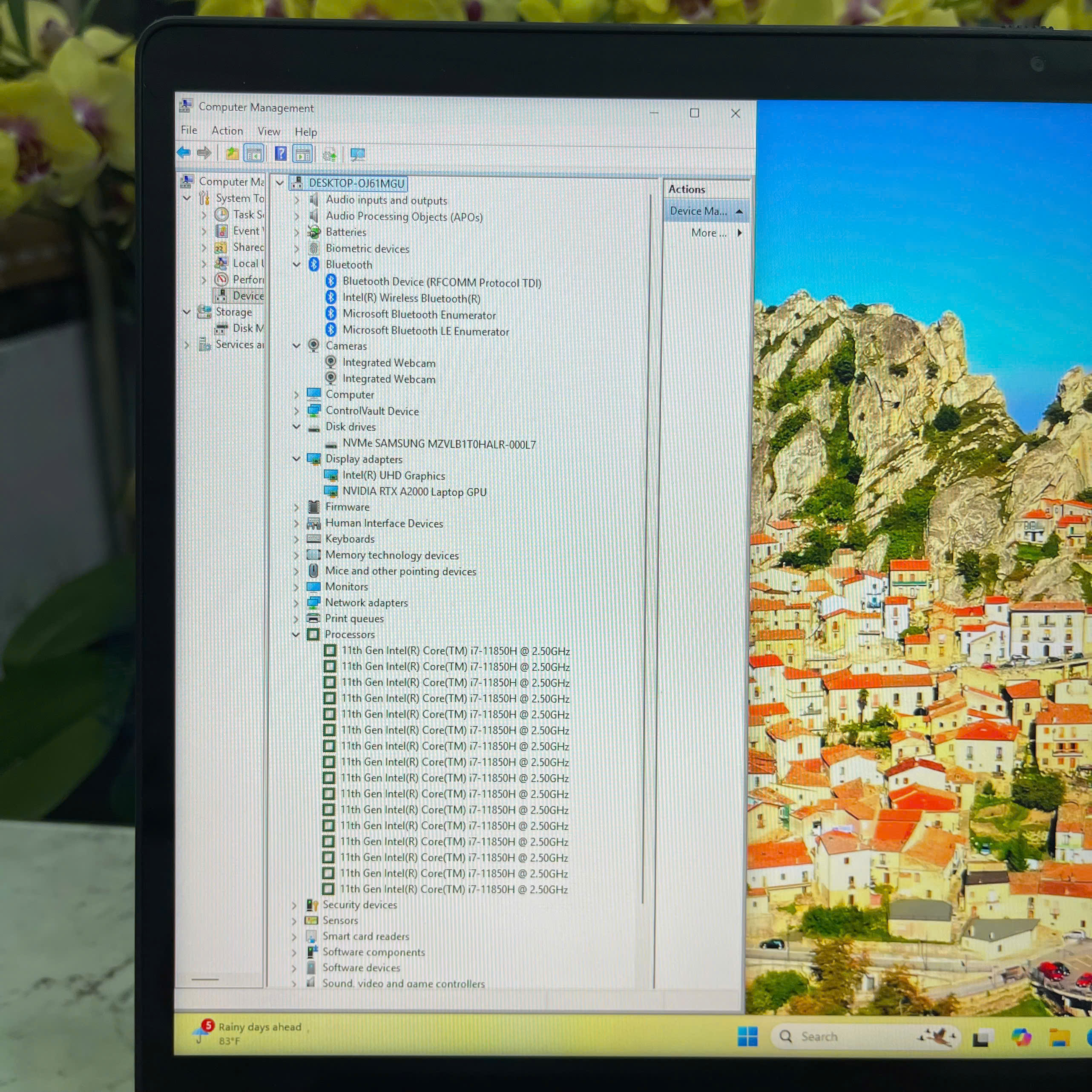Expand the Security devices node
The width and height of the screenshot is (1092, 1092).
[x=294, y=905]
